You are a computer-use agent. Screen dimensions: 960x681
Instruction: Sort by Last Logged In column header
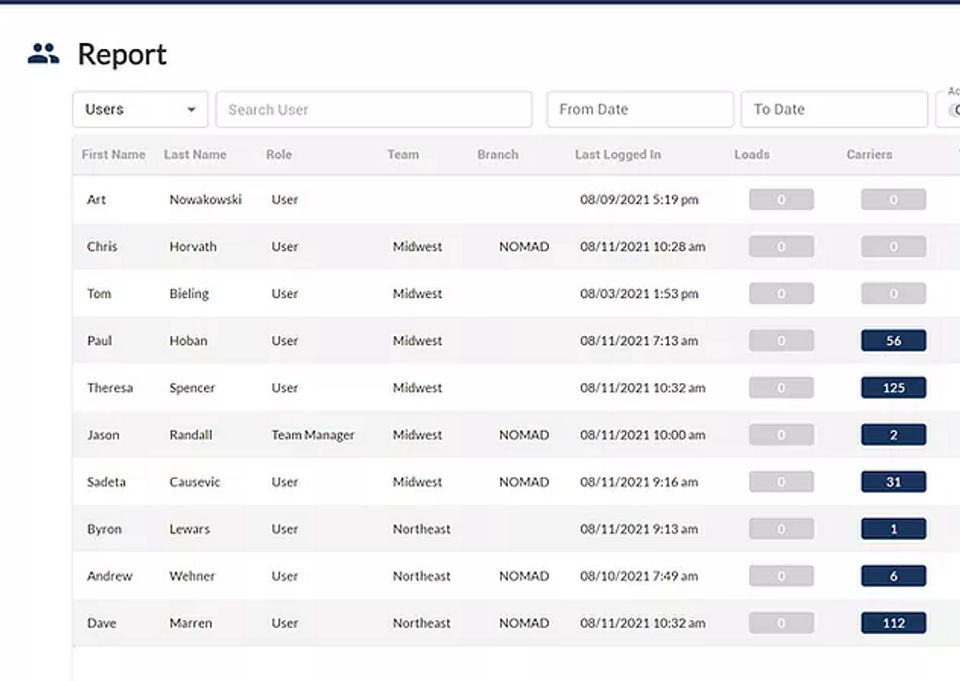click(618, 154)
